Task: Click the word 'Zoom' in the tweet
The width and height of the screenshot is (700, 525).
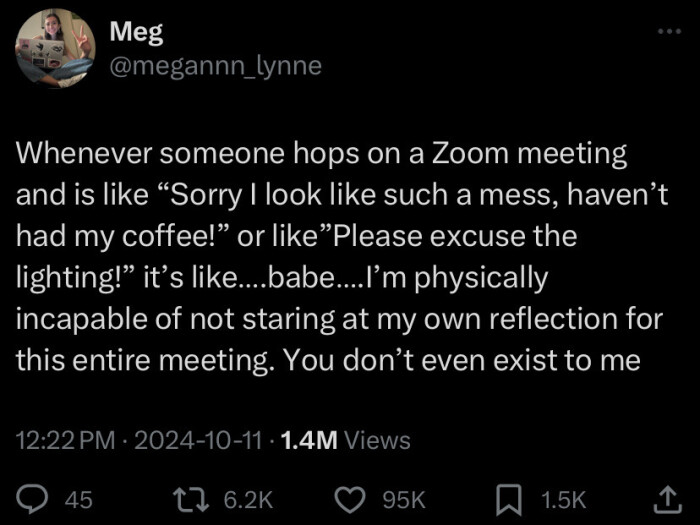Action: pyautogui.click(x=472, y=154)
